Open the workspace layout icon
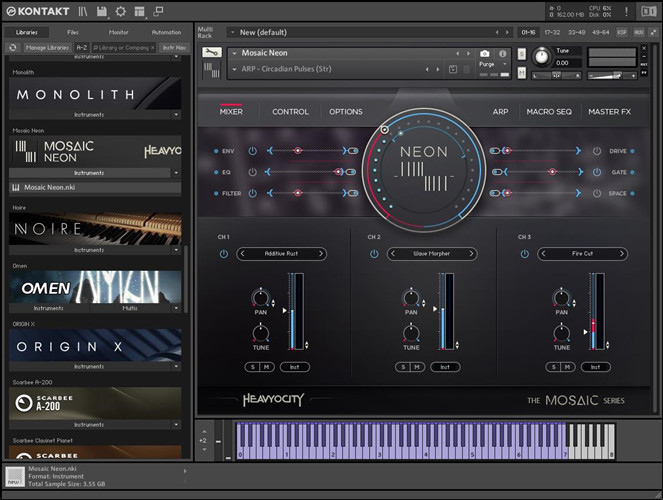The width and height of the screenshot is (663, 500). pyautogui.click(x=140, y=11)
